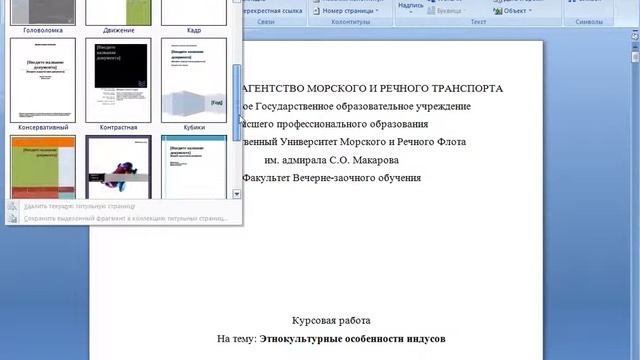Screen dimensions: 640x360
Task: Click the gallery scroll down arrow
Action: tap(237, 194)
